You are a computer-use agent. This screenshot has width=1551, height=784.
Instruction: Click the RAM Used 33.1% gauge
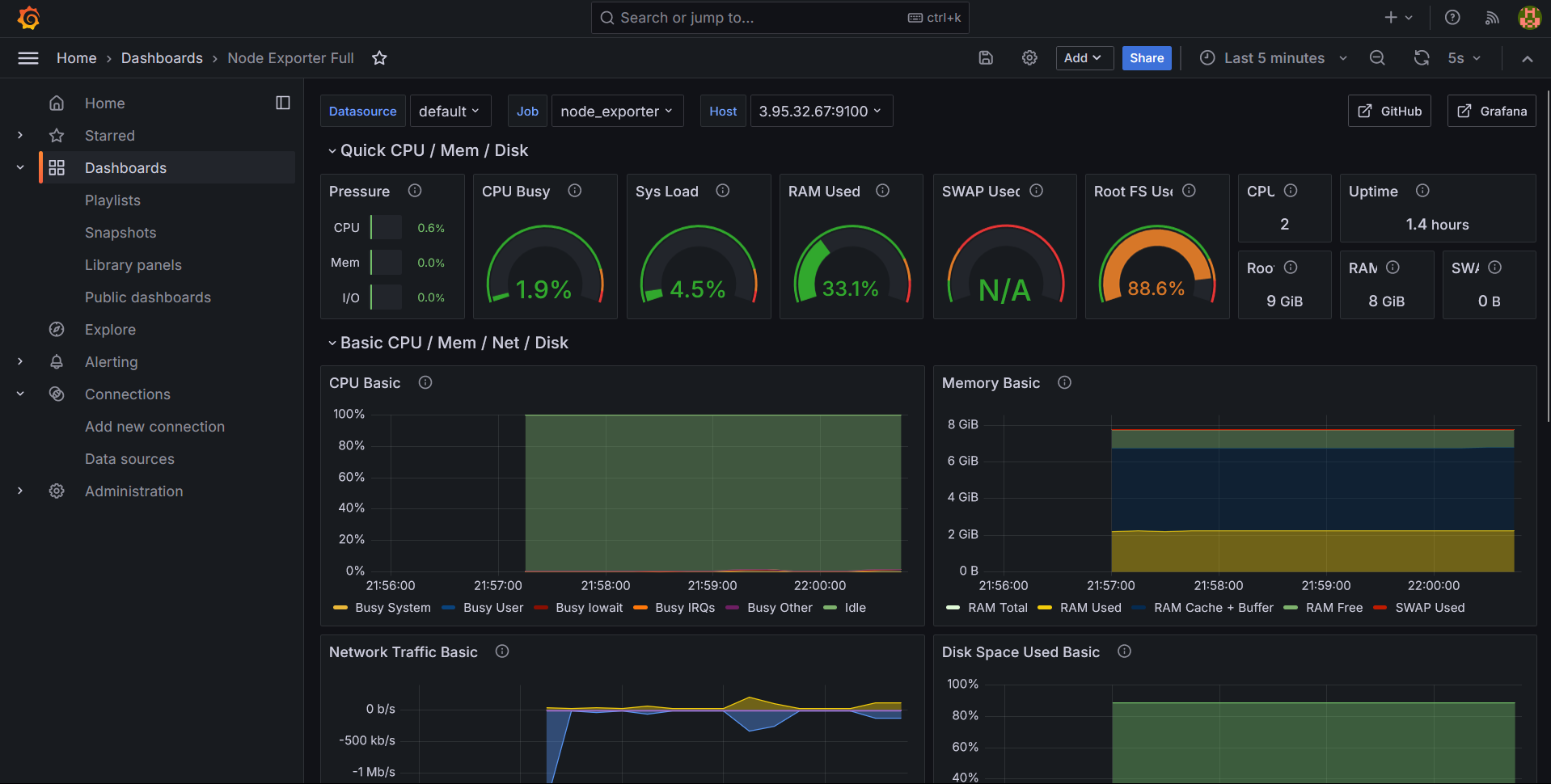852,264
